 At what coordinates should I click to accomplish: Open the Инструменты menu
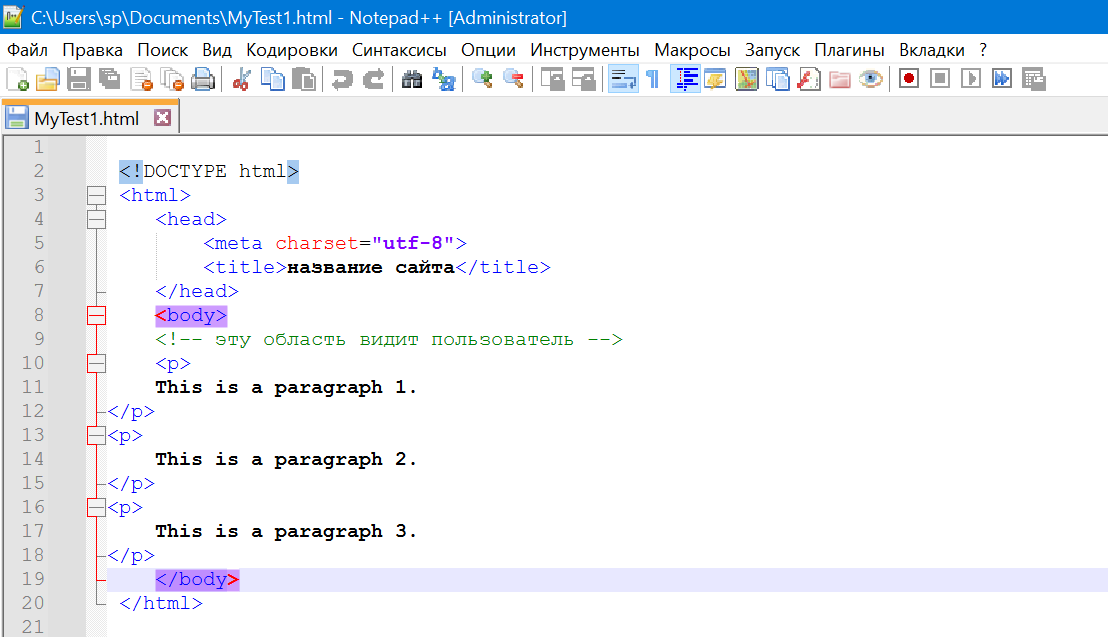point(585,50)
